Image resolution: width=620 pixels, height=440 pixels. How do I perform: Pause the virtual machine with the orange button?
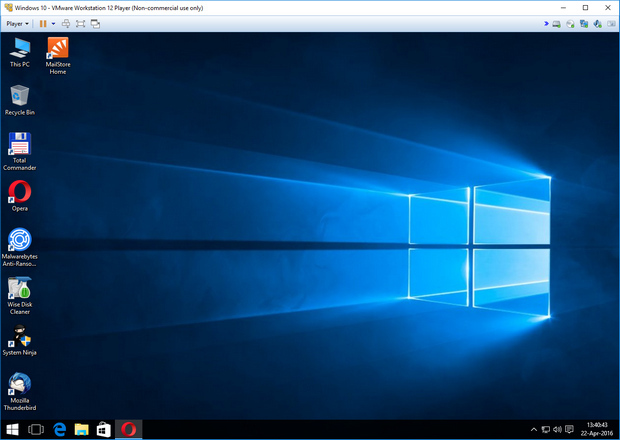pyautogui.click(x=43, y=24)
